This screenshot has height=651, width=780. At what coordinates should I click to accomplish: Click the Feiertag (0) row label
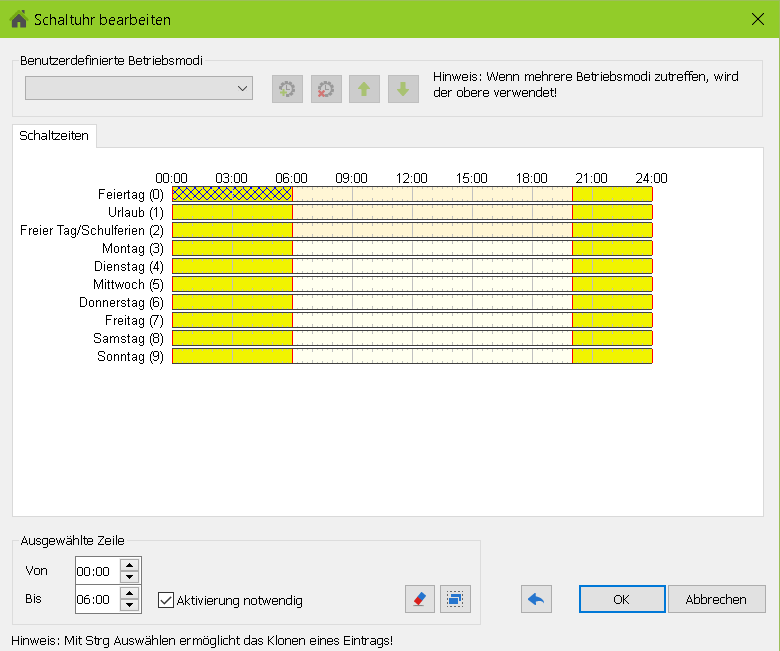(x=131, y=194)
